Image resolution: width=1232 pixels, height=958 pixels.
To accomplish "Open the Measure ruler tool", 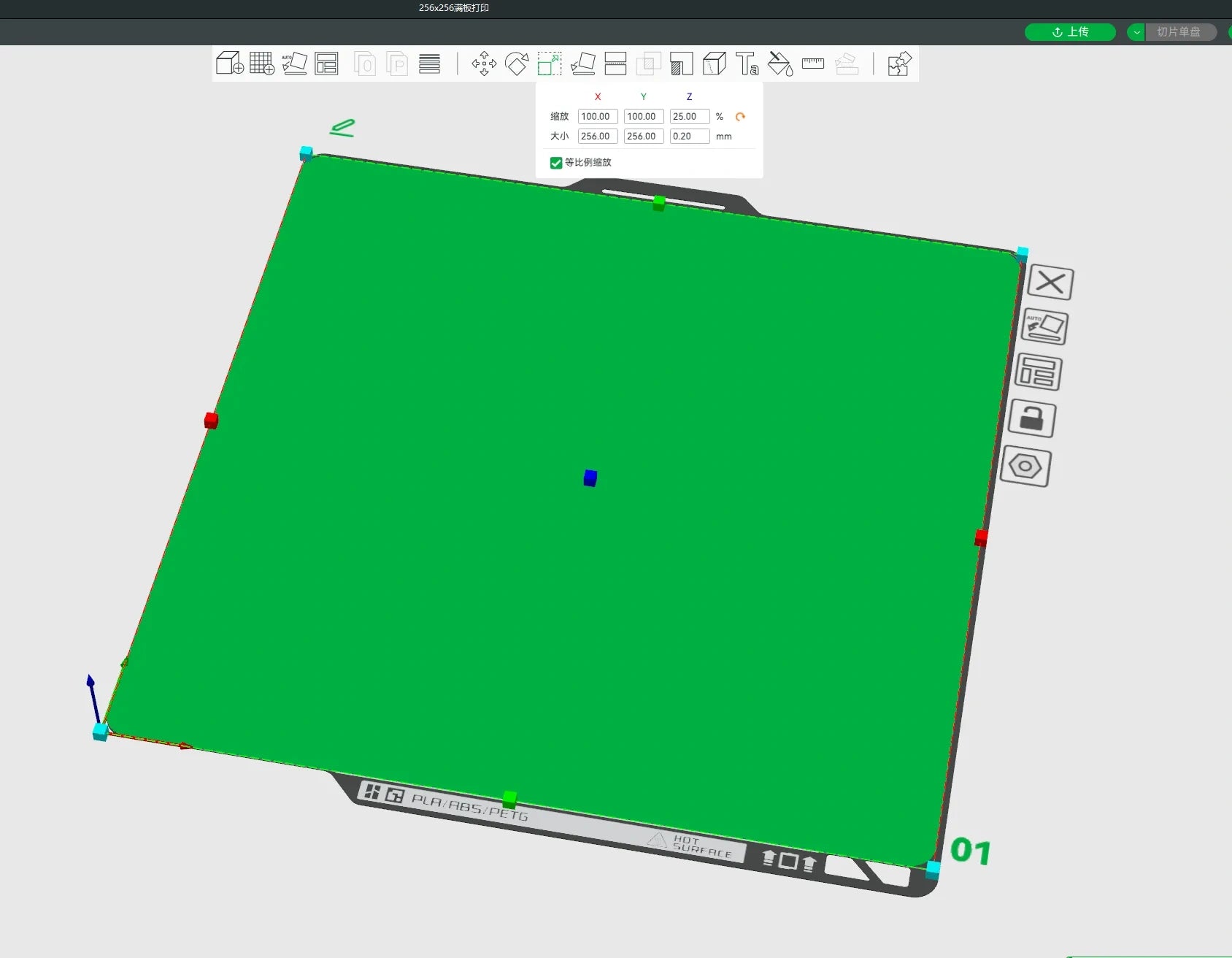I will click(813, 64).
